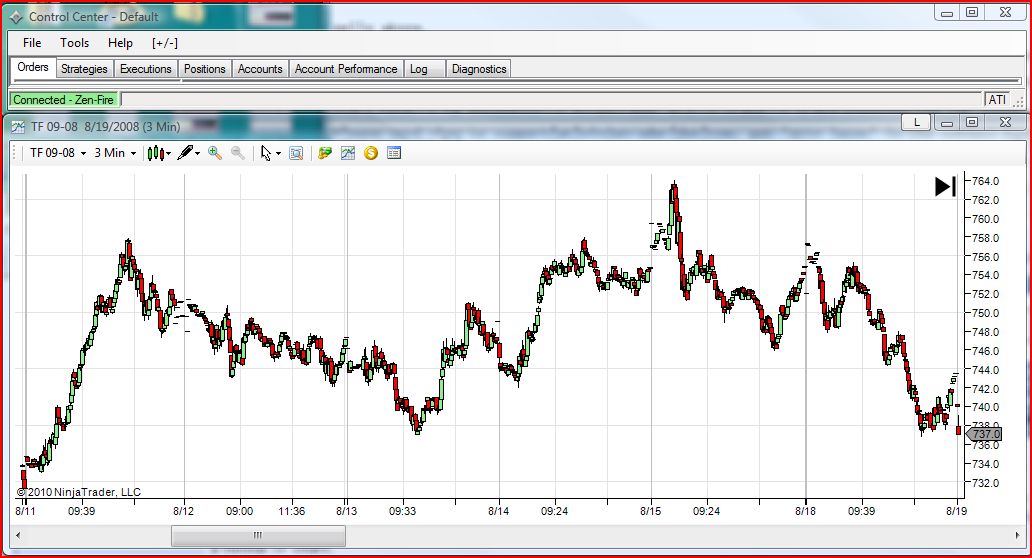The image size is (1032, 558).
Task: Click the chart window title icon
Action: (x=18, y=126)
